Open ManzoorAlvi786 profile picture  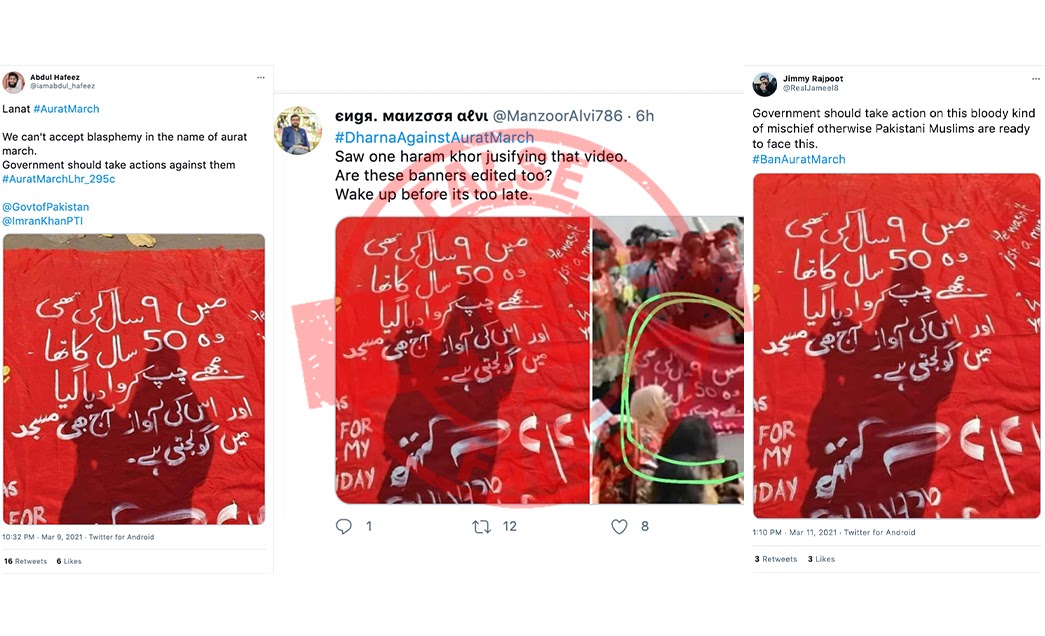297,129
